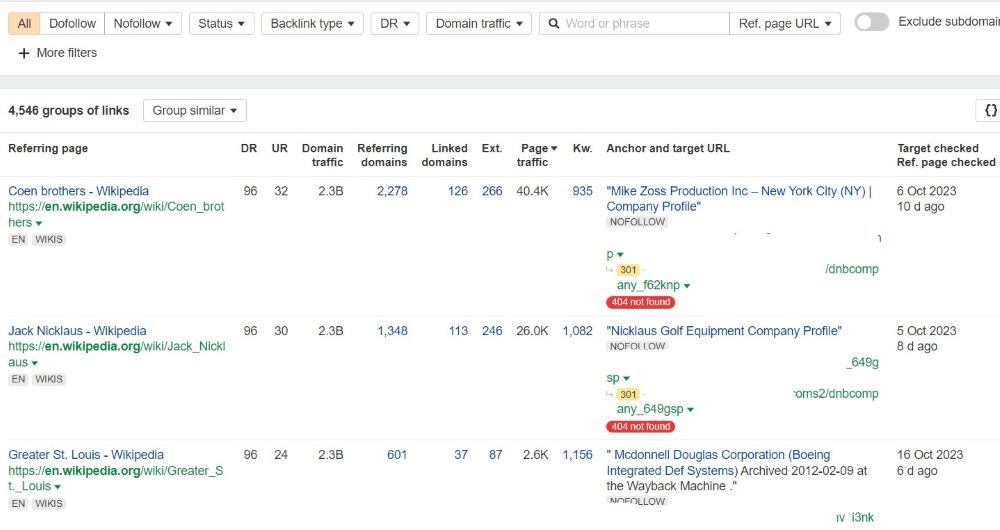Click the 935 keywords value

point(582,191)
